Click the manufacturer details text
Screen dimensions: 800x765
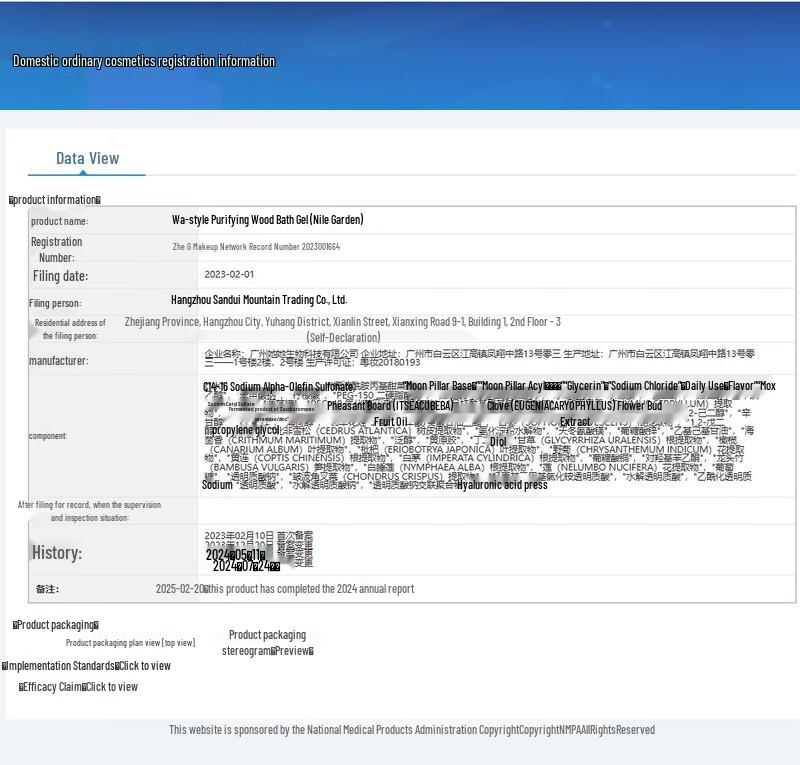point(479,358)
